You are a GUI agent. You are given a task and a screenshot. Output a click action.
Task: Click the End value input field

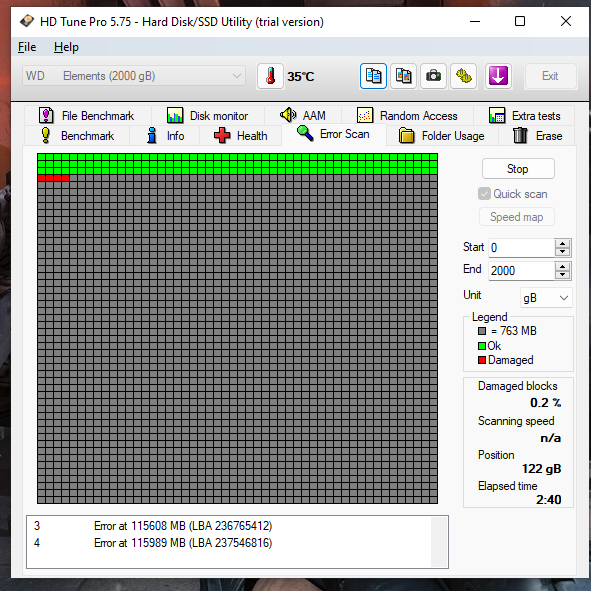(521, 271)
